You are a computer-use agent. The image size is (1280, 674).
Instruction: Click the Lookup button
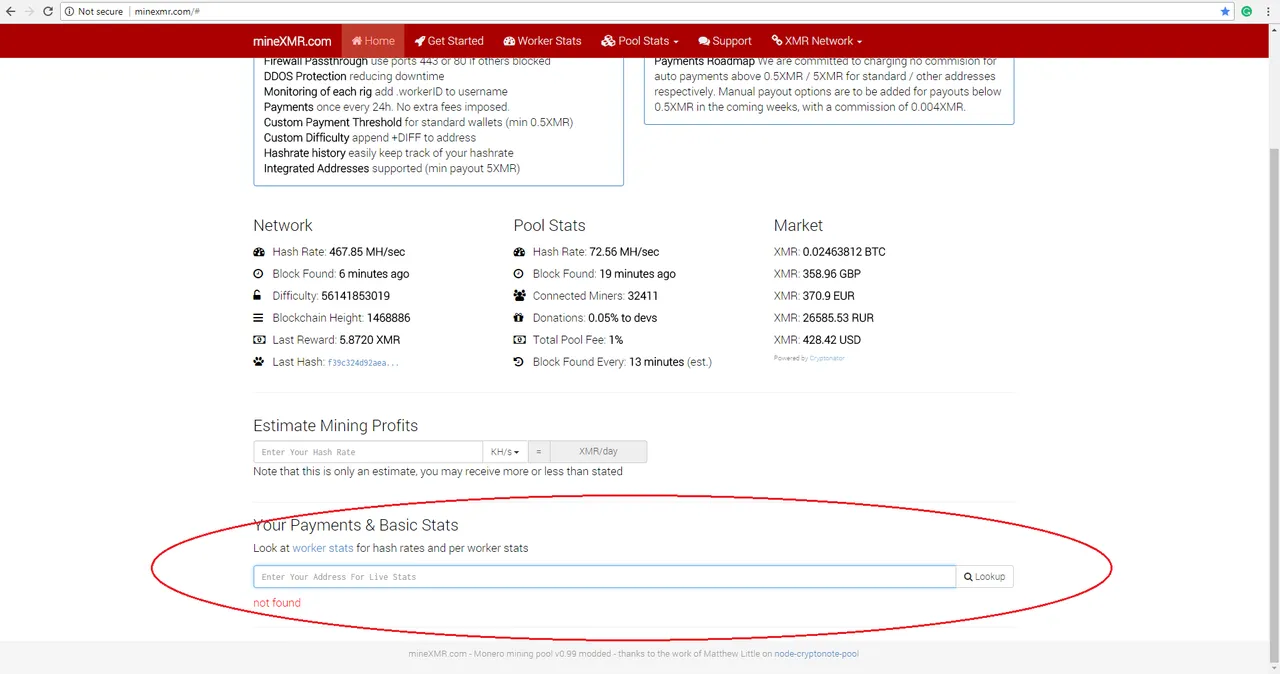coord(985,577)
